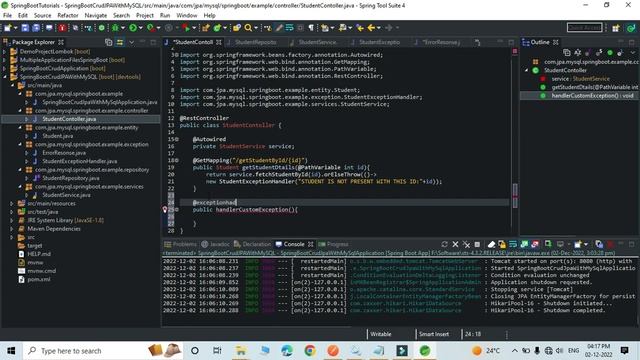Click the Relaunch red-green toolbar icon
Image resolution: width=640 pixels, height=360 pixels.
point(186,28)
